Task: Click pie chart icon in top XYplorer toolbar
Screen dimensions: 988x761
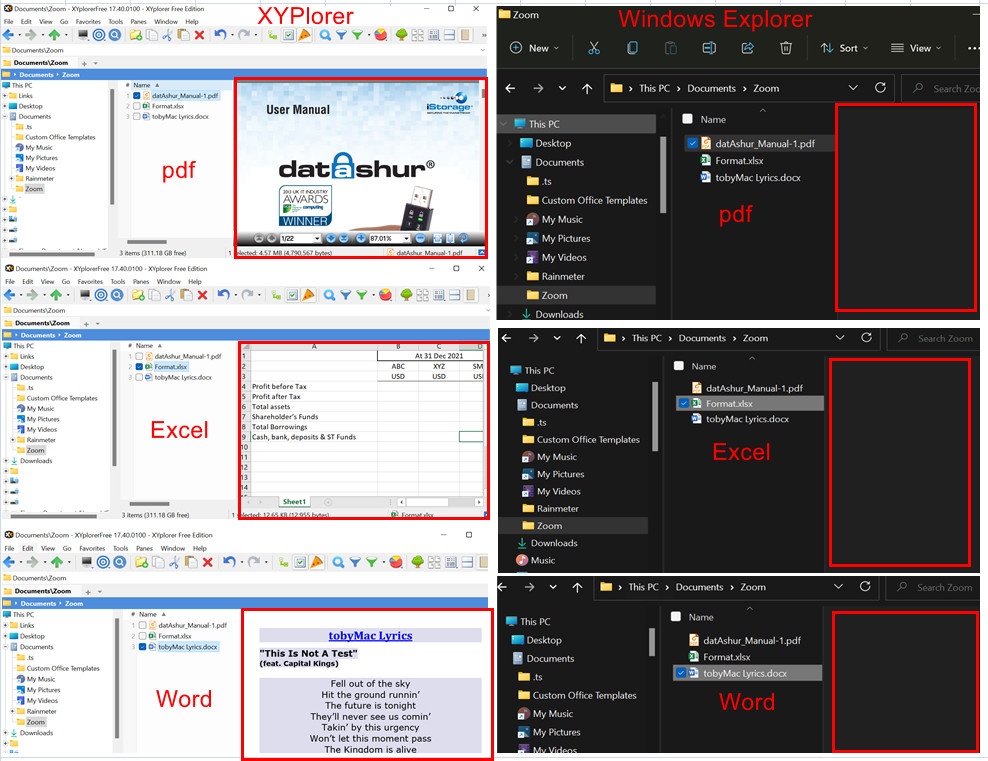Action: click(x=381, y=35)
